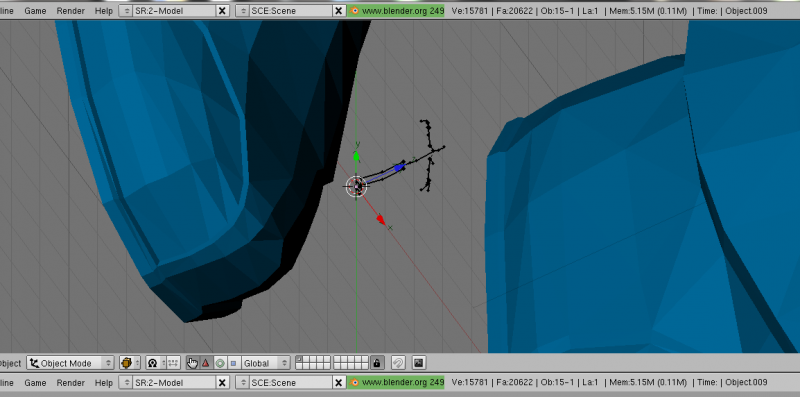Click the snap magnet icon
This screenshot has height=397, width=800.
tap(398, 363)
